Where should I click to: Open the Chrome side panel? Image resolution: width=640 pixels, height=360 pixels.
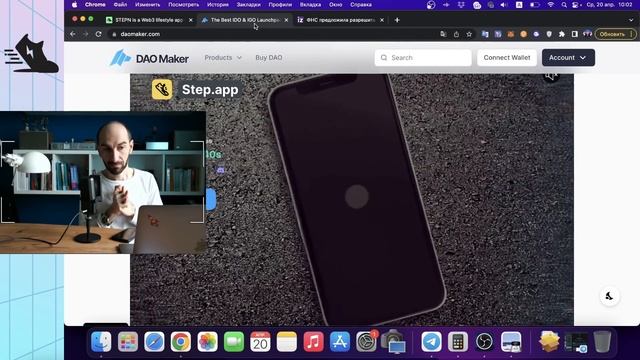tap(575, 34)
